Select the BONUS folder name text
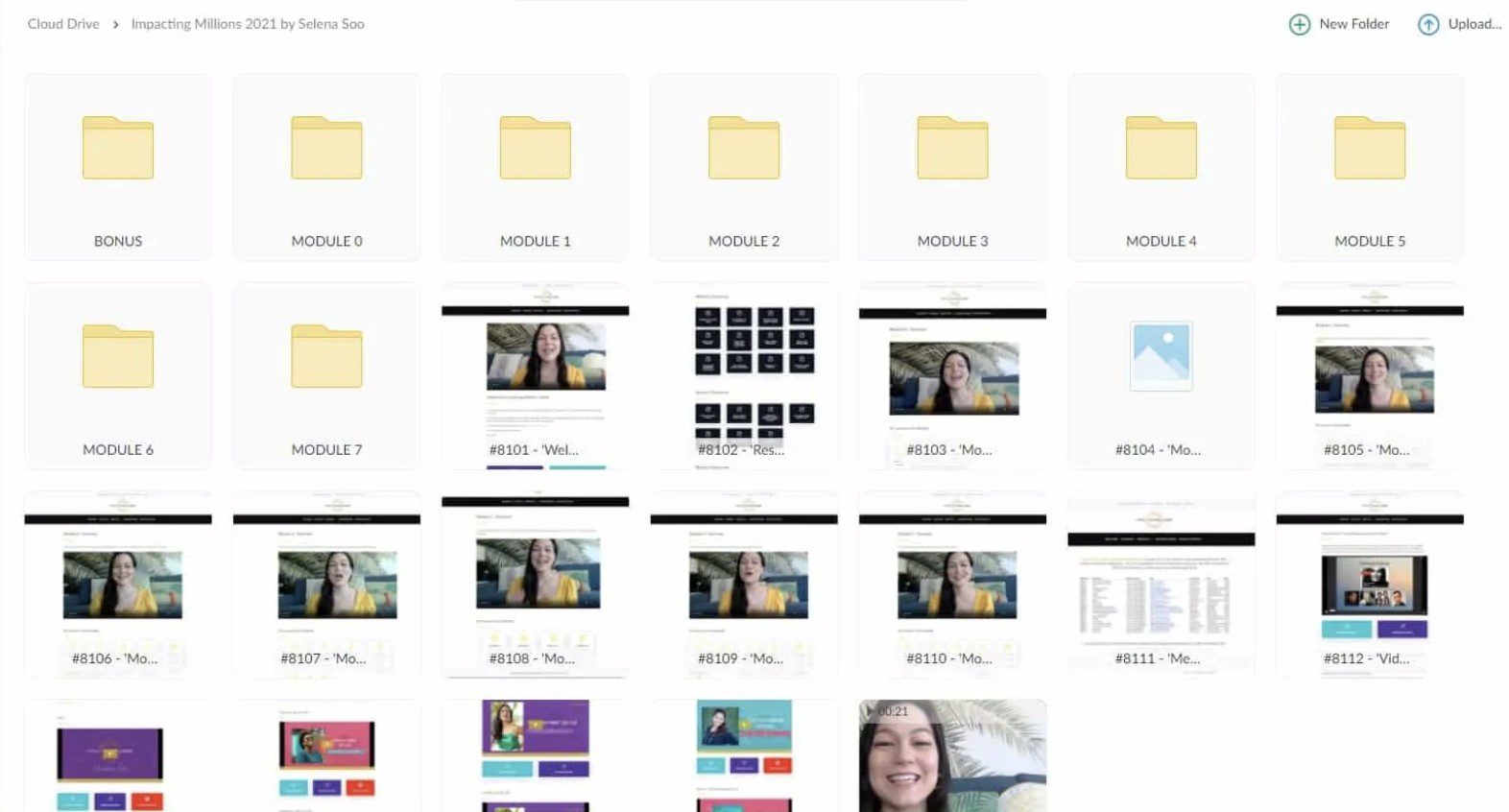1509x812 pixels. click(x=118, y=241)
